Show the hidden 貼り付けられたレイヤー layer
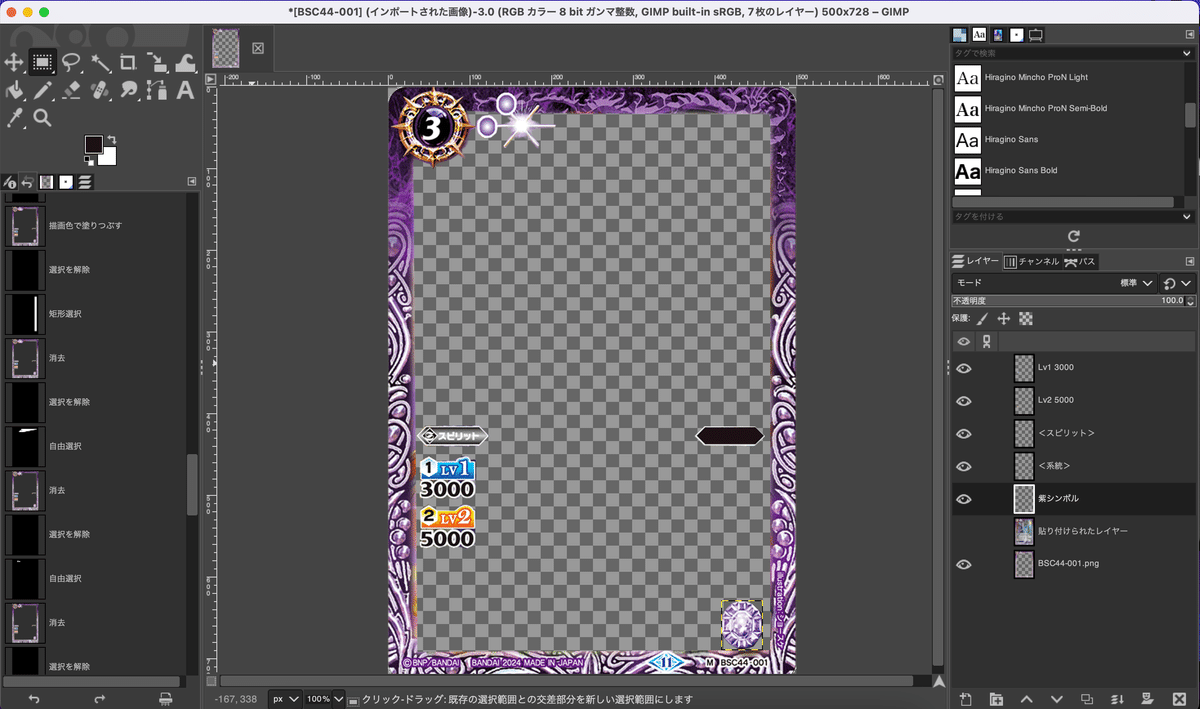1200x709 pixels. pos(964,531)
